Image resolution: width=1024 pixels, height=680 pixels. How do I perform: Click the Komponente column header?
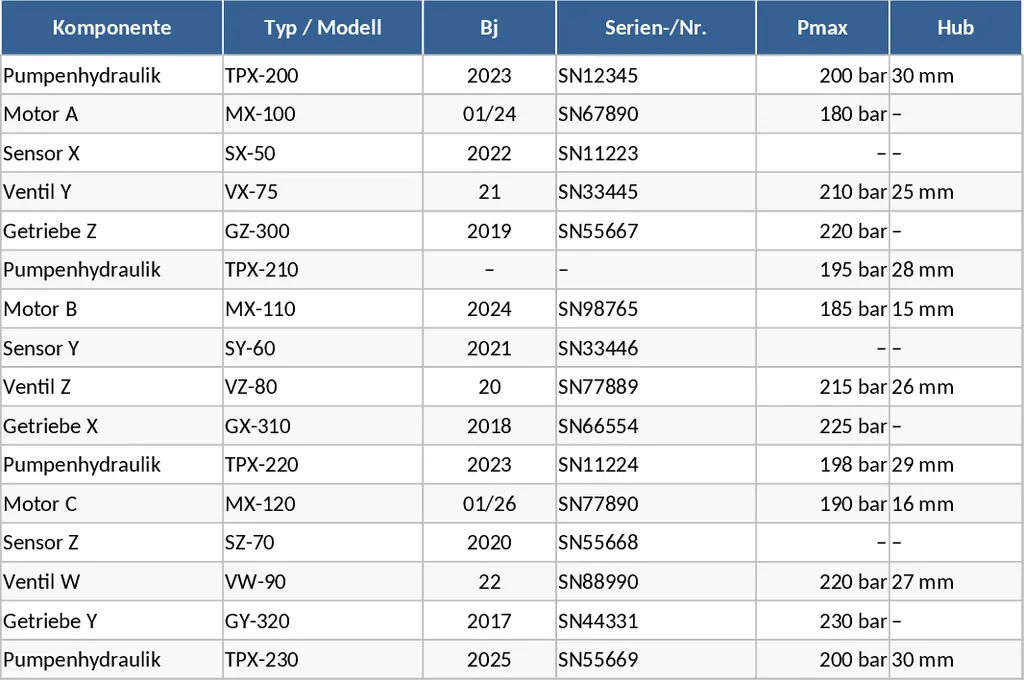pyautogui.click(x=111, y=28)
